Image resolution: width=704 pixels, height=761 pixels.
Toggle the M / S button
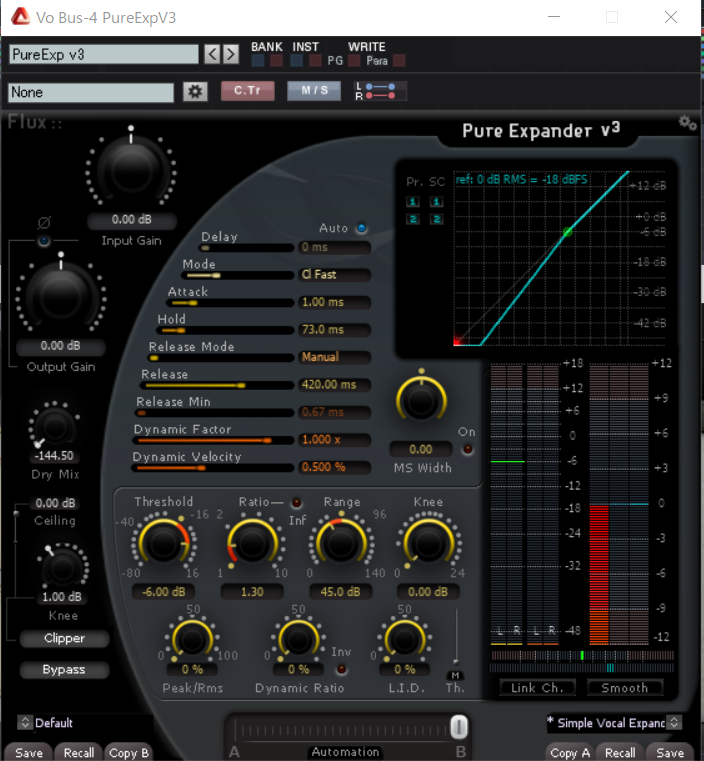[x=314, y=91]
